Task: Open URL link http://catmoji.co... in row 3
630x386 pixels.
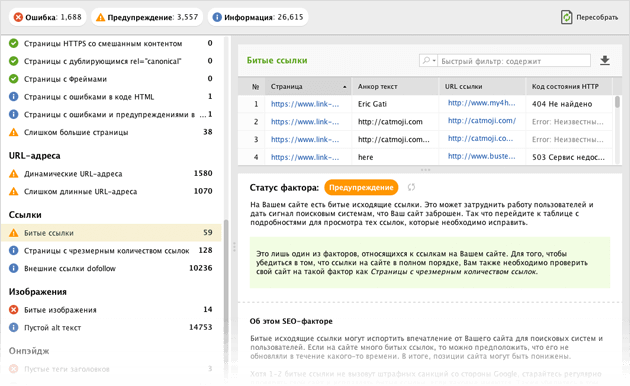Action: pyautogui.click(x=480, y=138)
